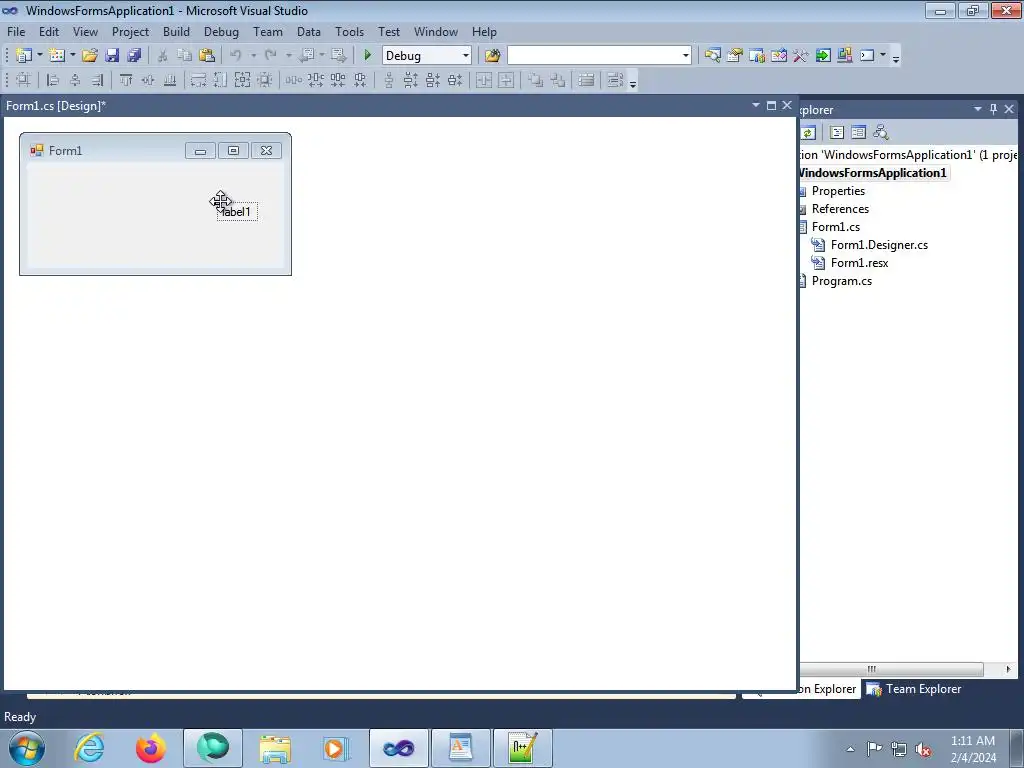Click the Find in Files binoculars-folder icon
This screenshot has height=768, width=1024.
pyautogui.click(x=492, y=56)
